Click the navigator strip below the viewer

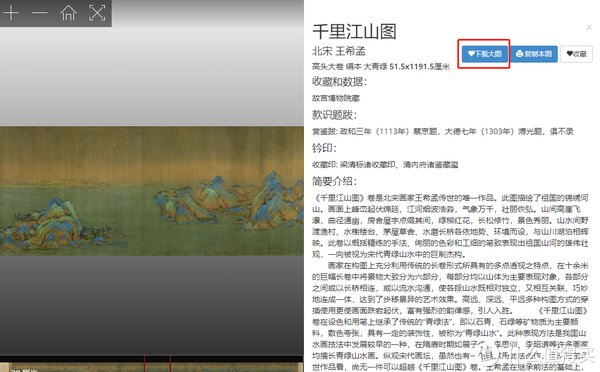click(152, 367)
